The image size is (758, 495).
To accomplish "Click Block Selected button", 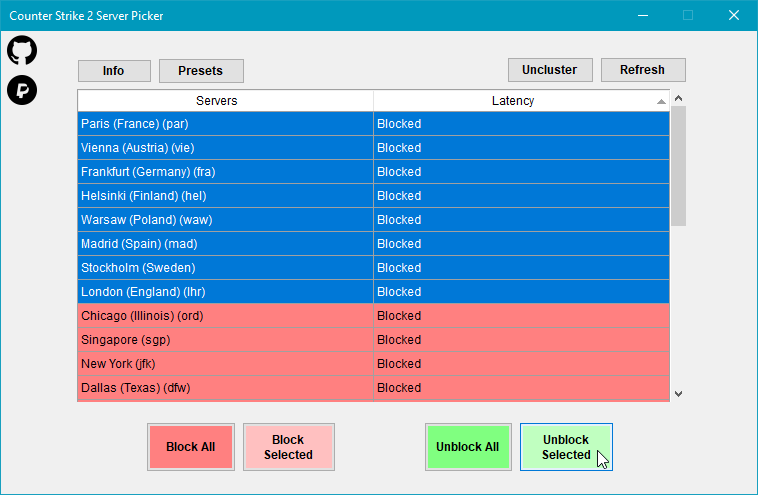I will [289, 447].
